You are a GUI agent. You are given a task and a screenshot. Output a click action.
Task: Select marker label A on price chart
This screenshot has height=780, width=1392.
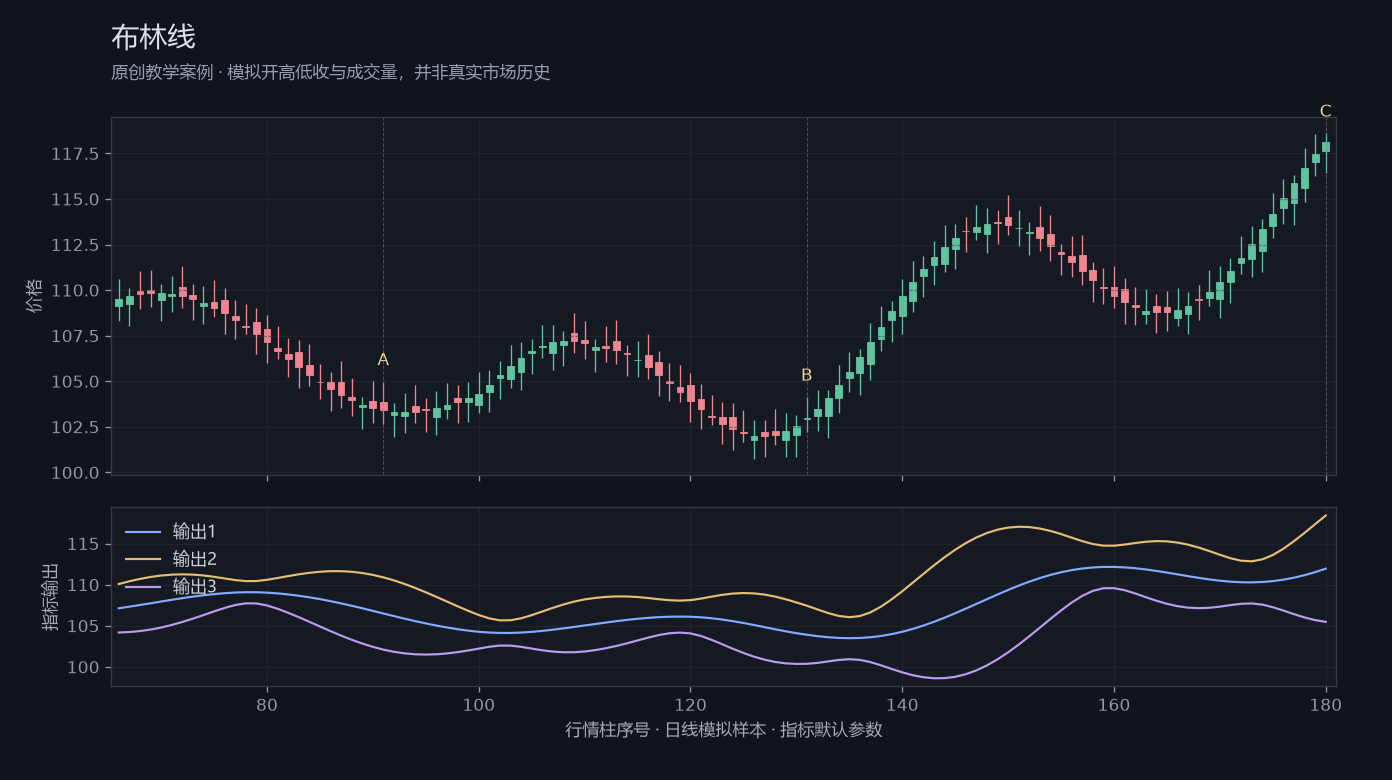(383, 360)
